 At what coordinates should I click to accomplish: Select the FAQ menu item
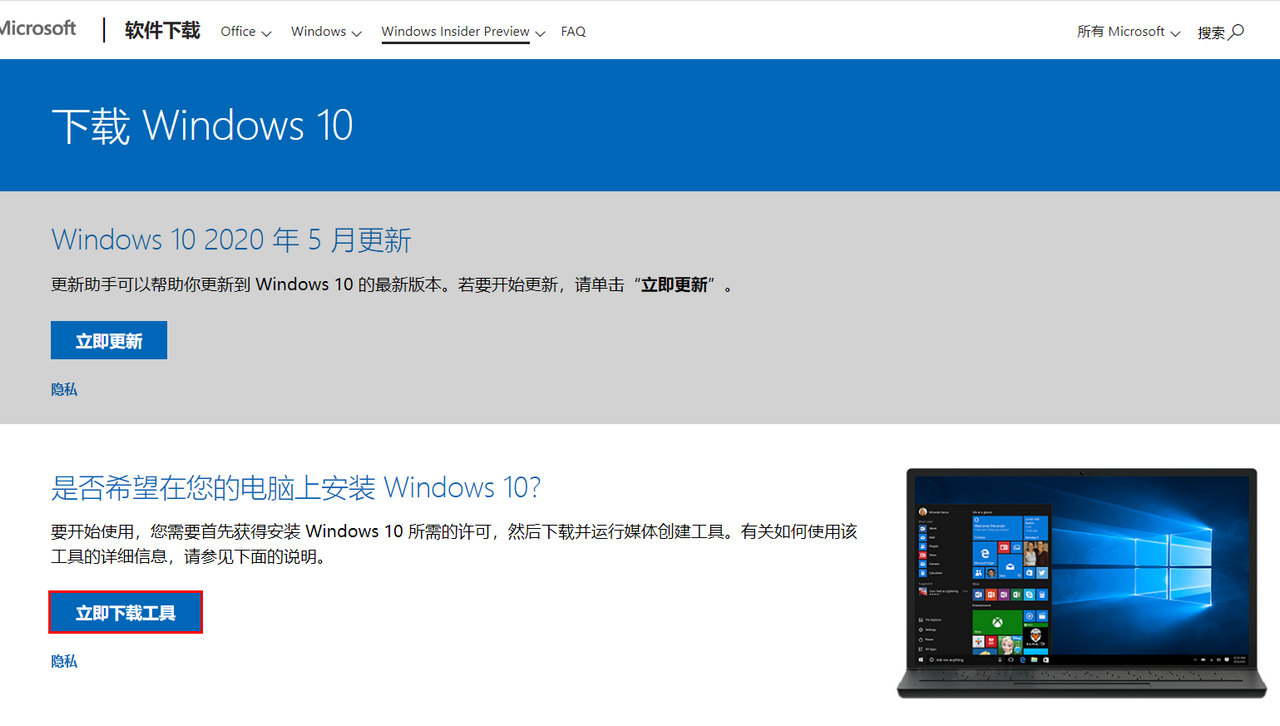(573, 31)
